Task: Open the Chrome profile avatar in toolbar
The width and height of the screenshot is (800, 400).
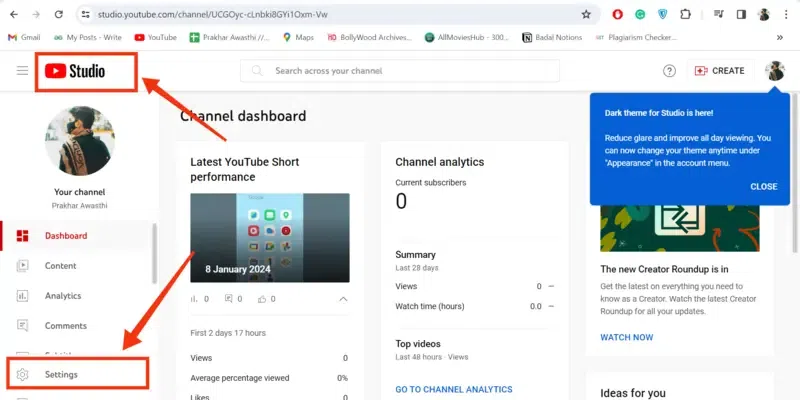Action: [x=764, y=15]
